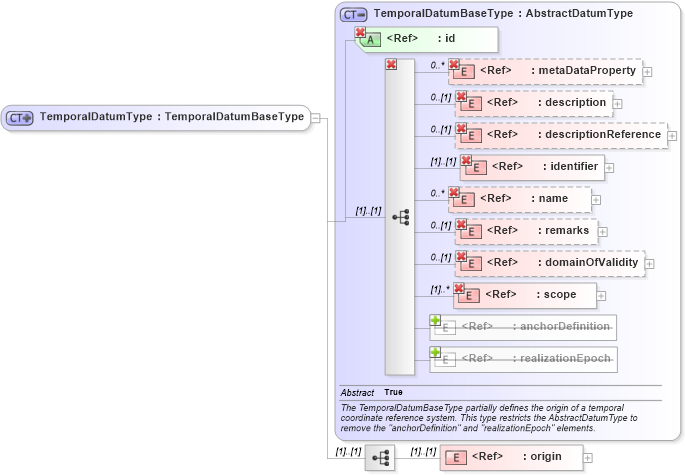Select the ': description' label
This screenshot has height=475, width=685.
(572, 102)
